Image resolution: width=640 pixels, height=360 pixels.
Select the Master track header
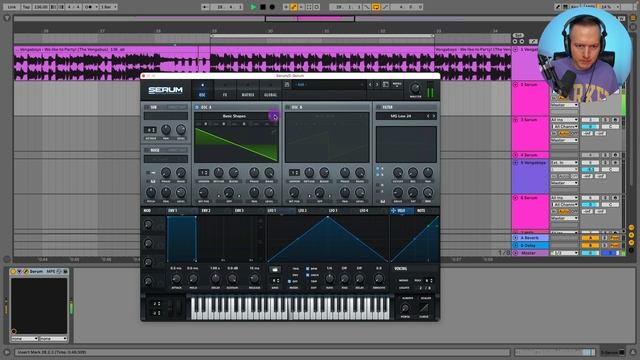click(530, 253)
